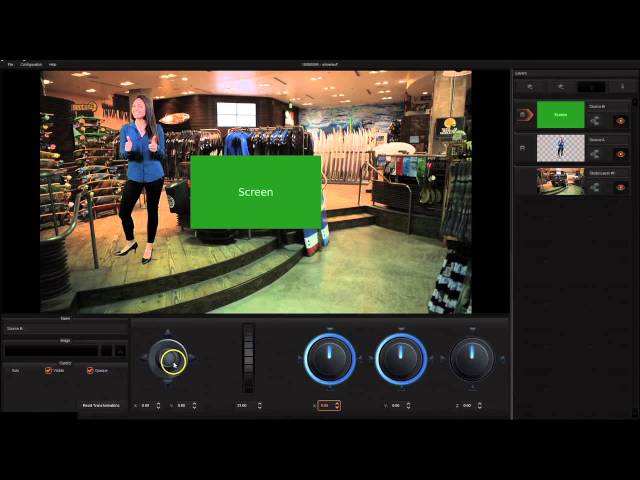The height and width of the screenshot is (480, 640).
Task: Click the Screen layer name field in Layers
Action: pyautogui.click(x=608, y=107)
